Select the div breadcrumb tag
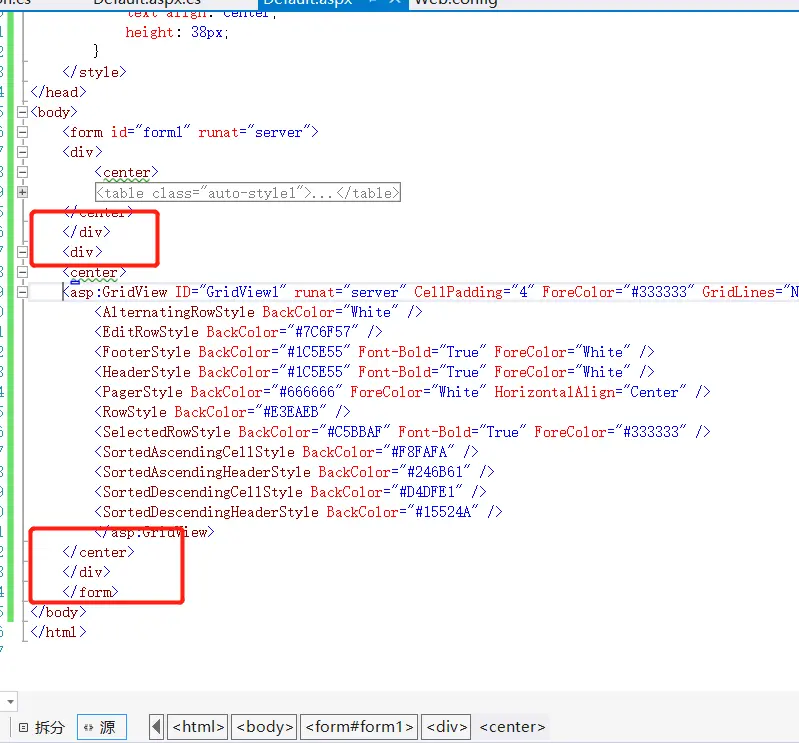The width and height of the screenshot is (799, 743). click(446, 727)
